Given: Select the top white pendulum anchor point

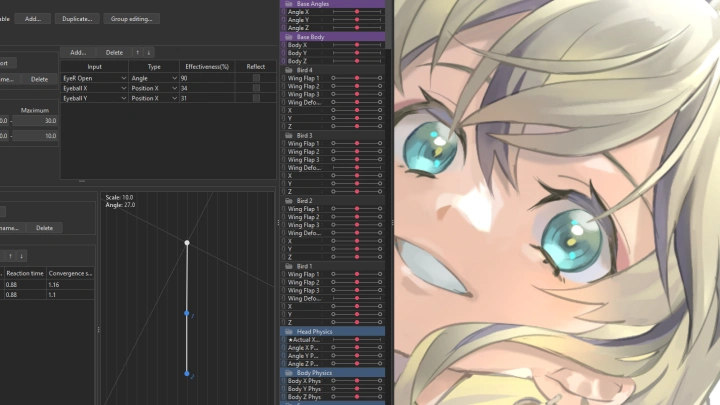Looking at the screenshot, I should (x=187, y=242).
